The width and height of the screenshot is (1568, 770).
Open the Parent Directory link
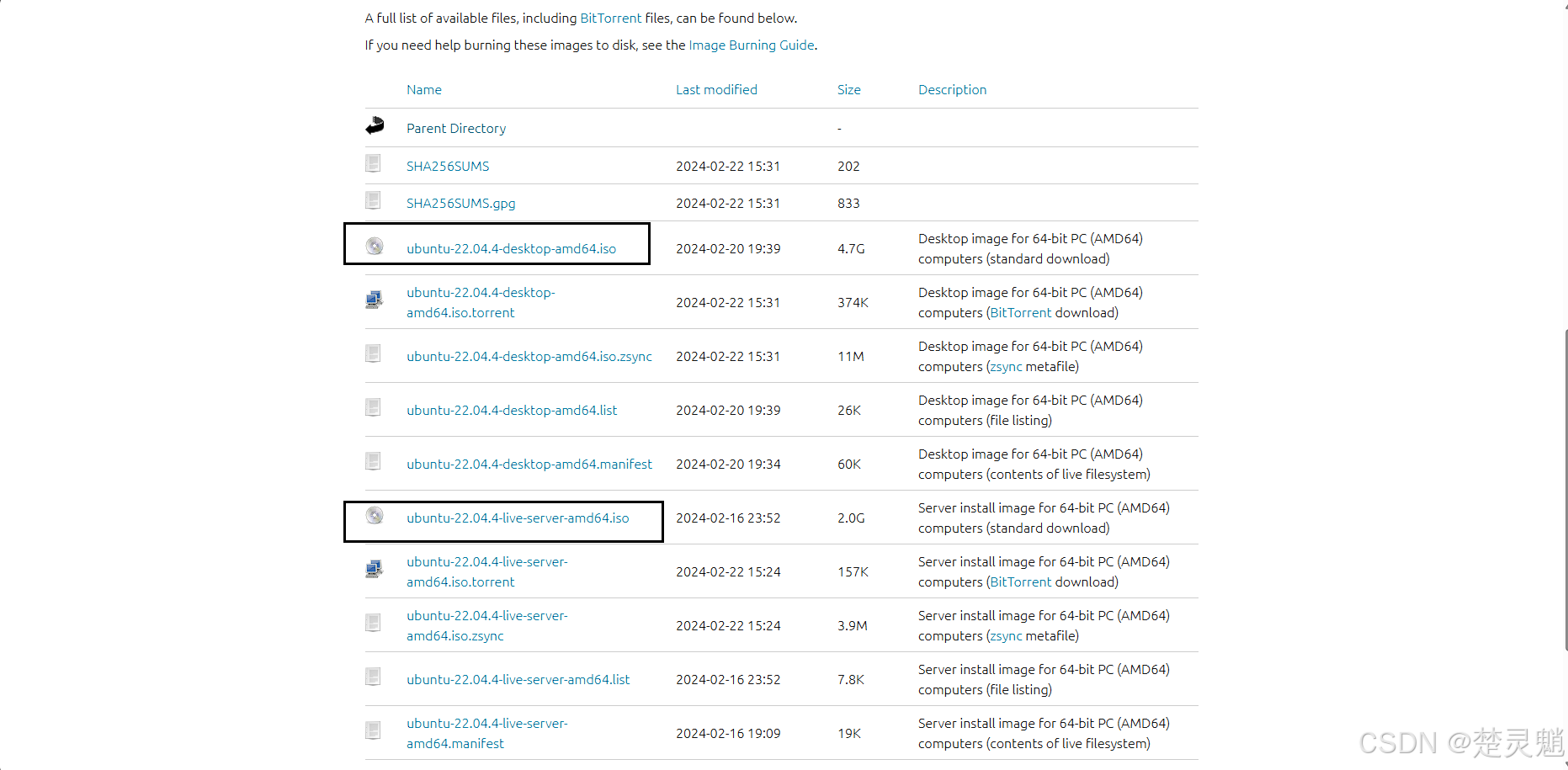click(x=456, y=129)
